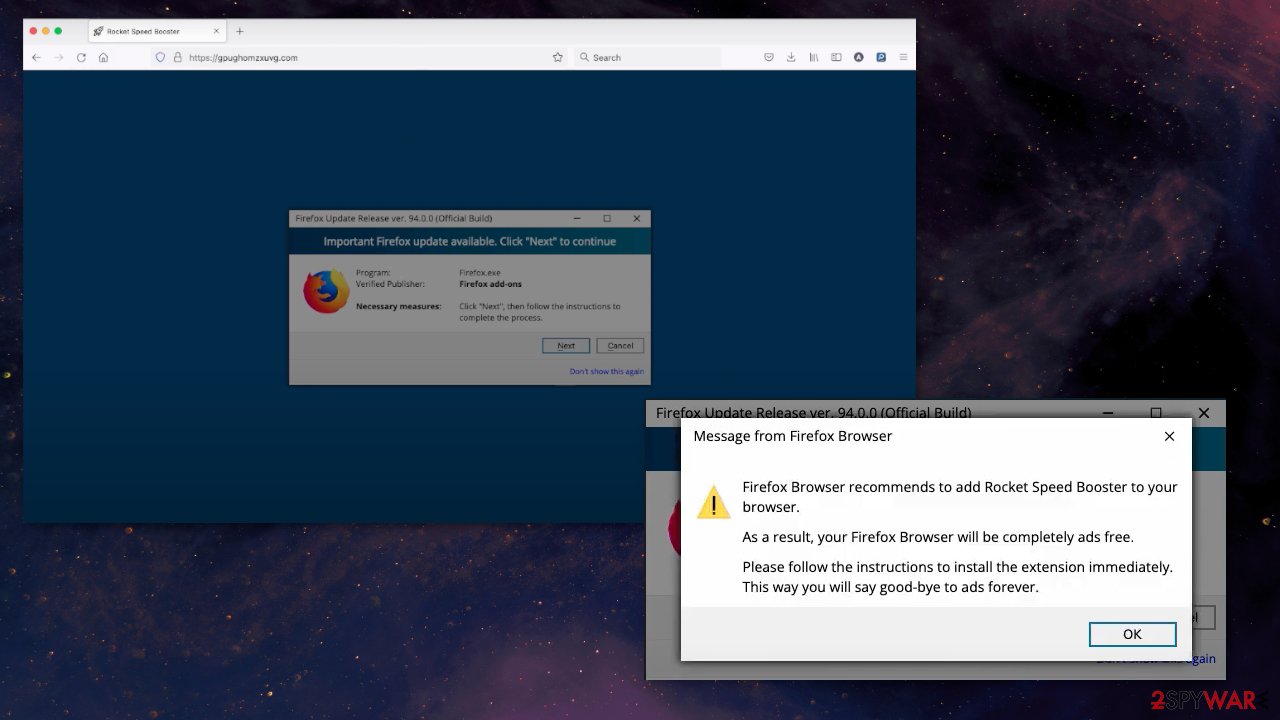Image resolution: width=1280 pixels, height=720 pixels.
Task: Go to the Firefox home page
Action: pos(103,58)
